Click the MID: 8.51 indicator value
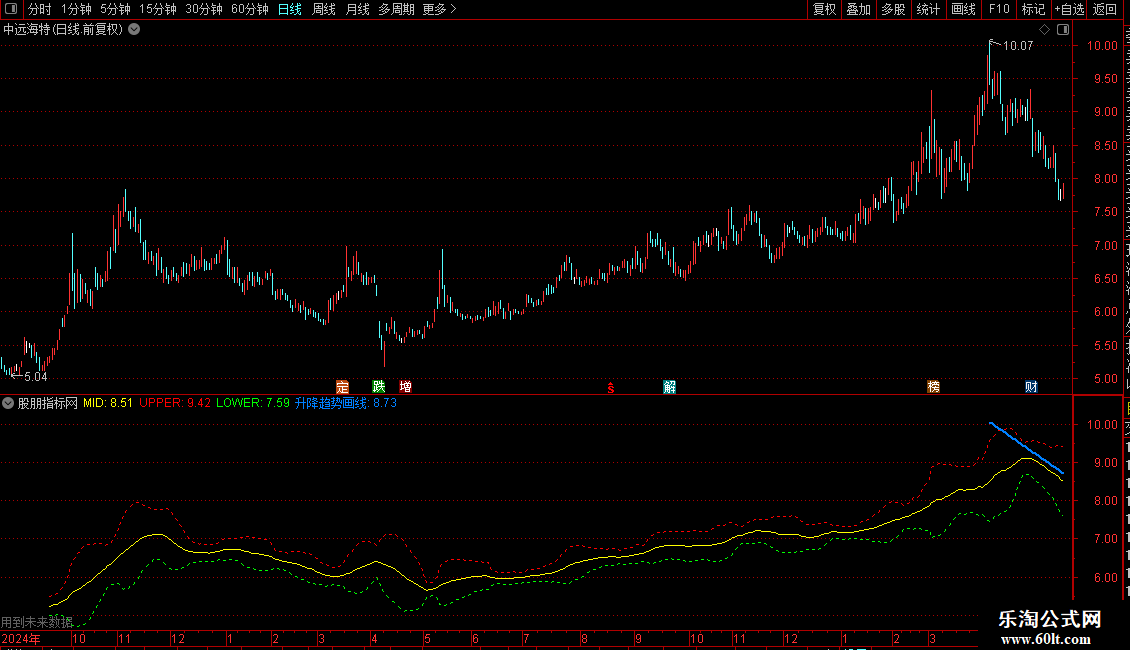Viewport: 1130px width, 650px height. point(108,404)
